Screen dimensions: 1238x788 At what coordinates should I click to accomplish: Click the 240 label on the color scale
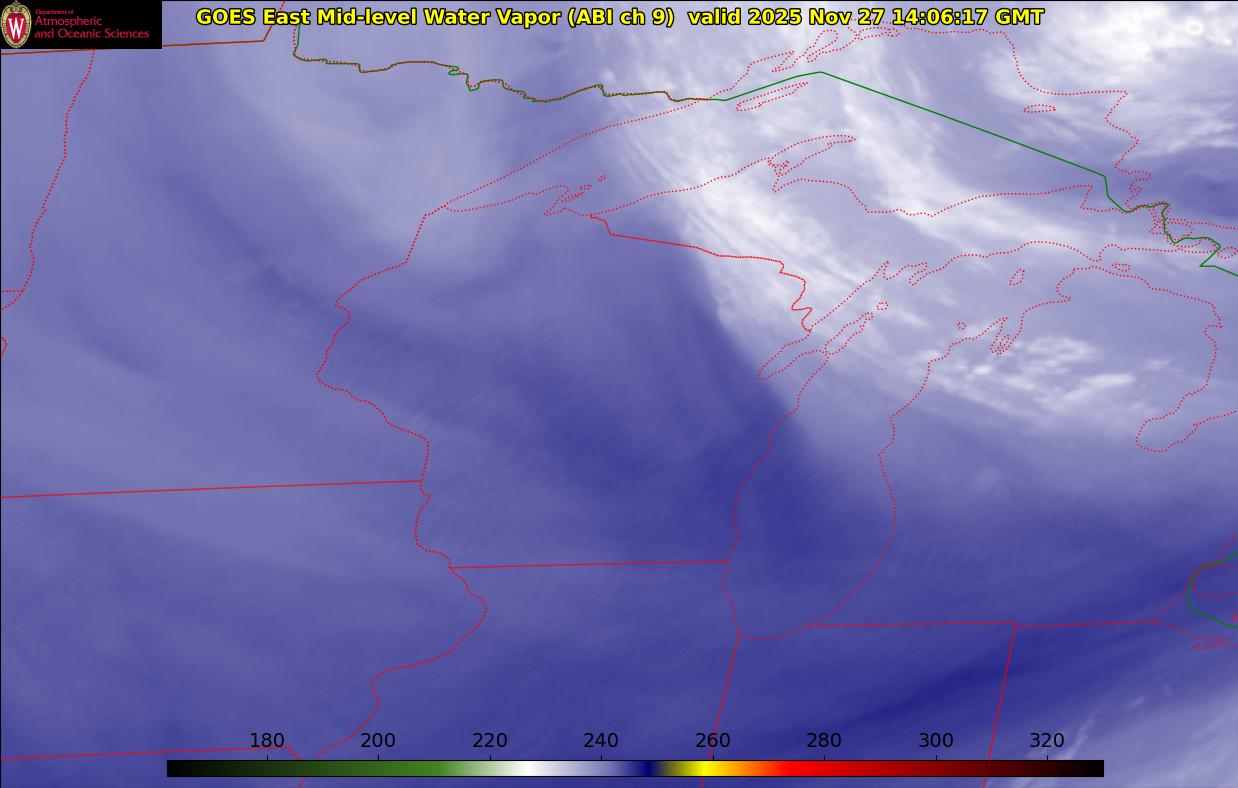(601, 741)
